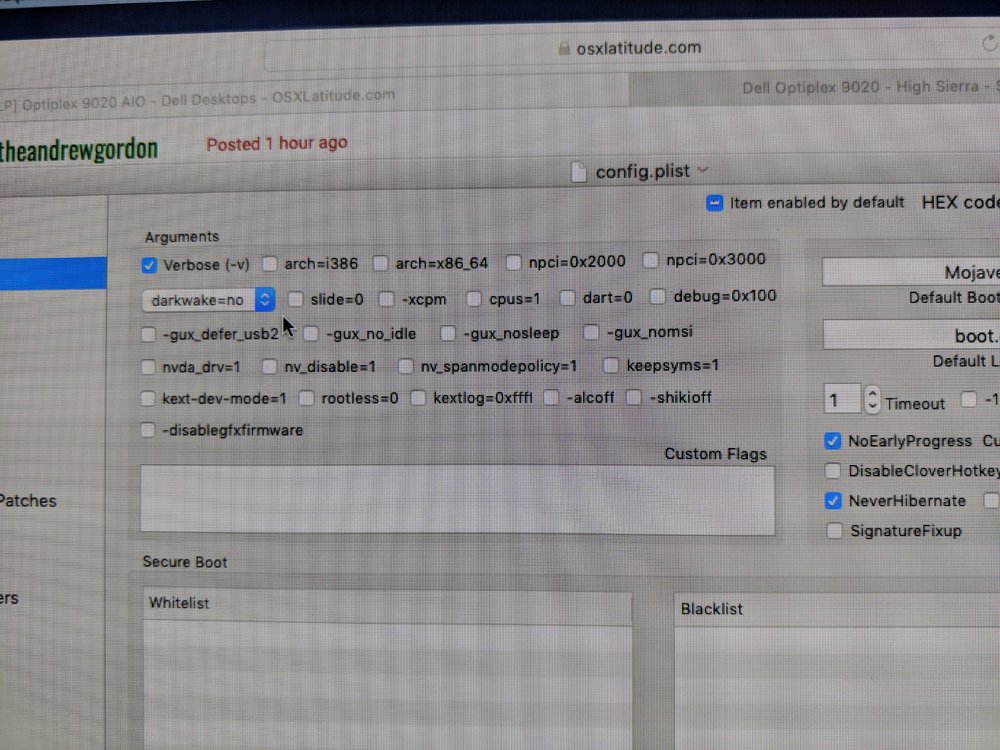The image size is (1000, 750).
Task: Uncheck the NoEarlyProgress checkbox
Action: pyautogui.click(x=832, y=440)
